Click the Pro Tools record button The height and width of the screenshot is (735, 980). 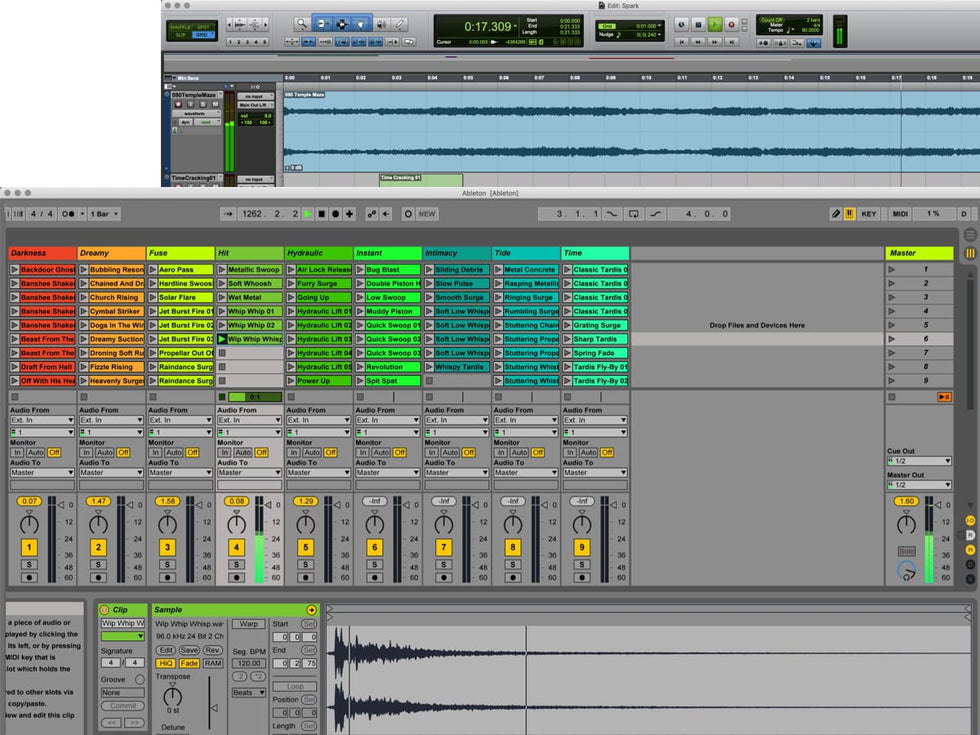pos(731,24)
